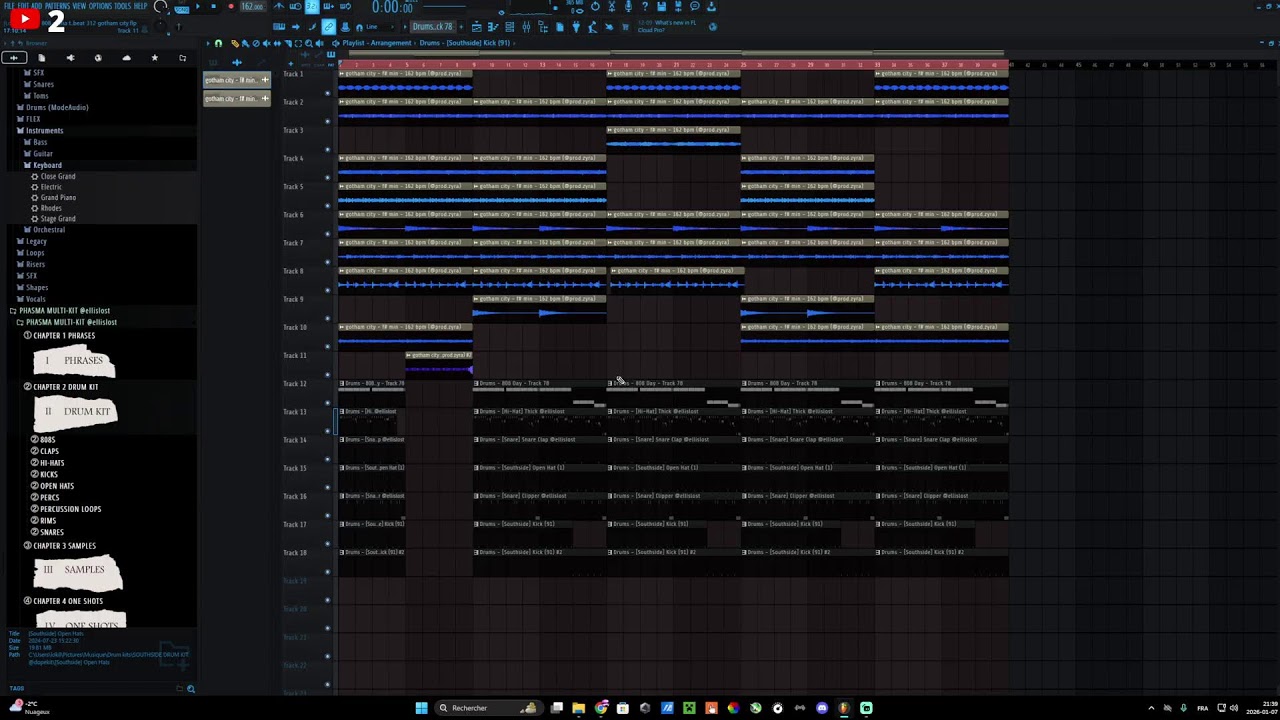Click the I PHRASES chapter thumbnail

coord(75,361)
